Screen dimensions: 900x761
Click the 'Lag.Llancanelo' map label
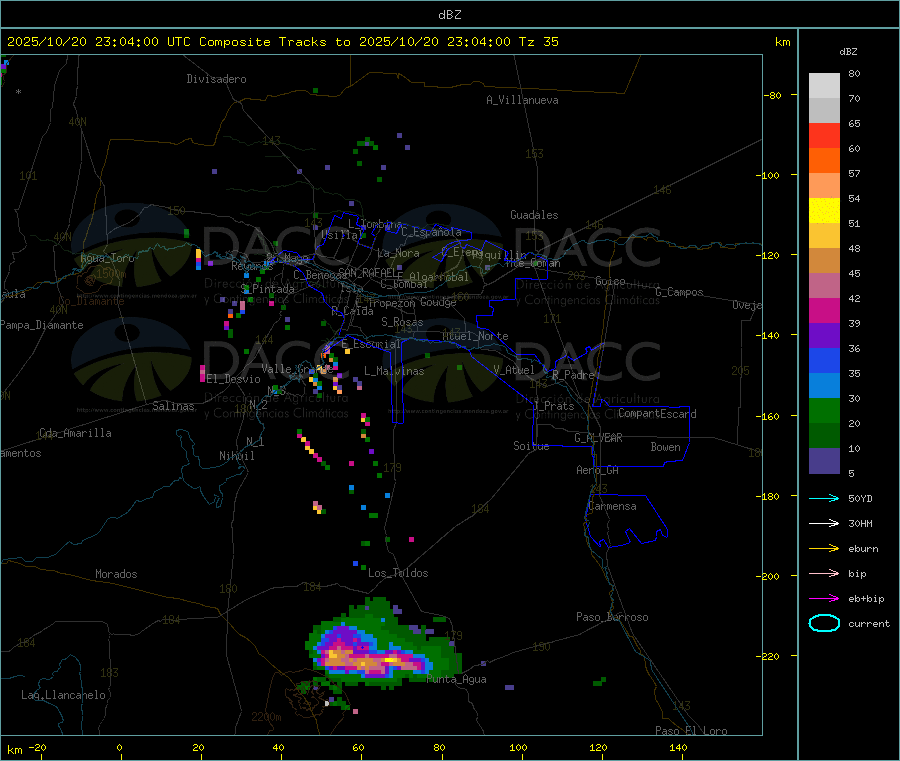pyautogui.click(x=64, y=695)
